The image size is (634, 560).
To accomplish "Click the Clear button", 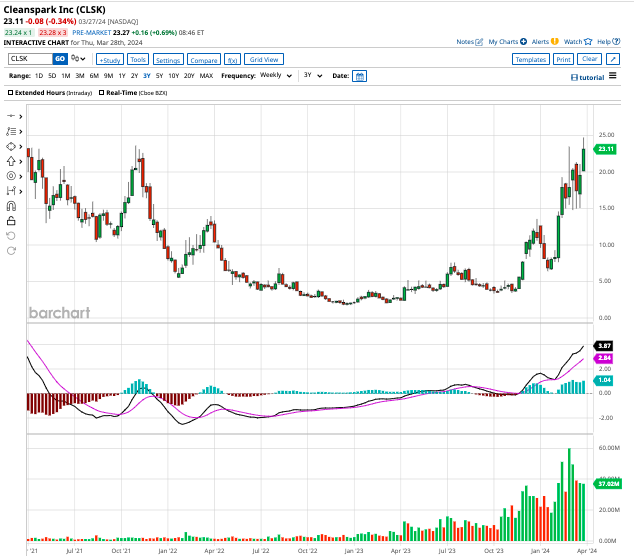I will 590,59.
